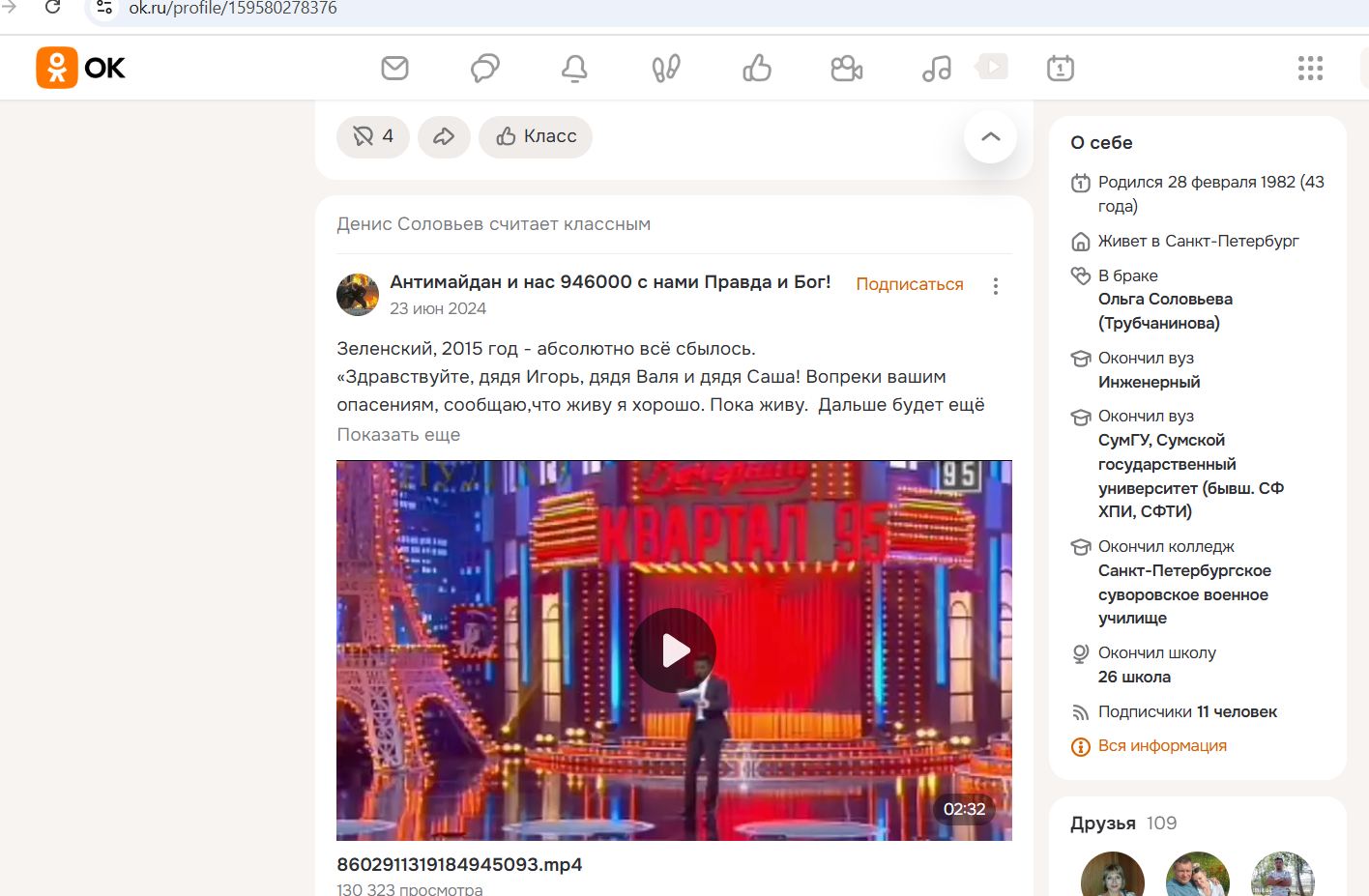Click the third friend avatar thumbnail

1283,874
